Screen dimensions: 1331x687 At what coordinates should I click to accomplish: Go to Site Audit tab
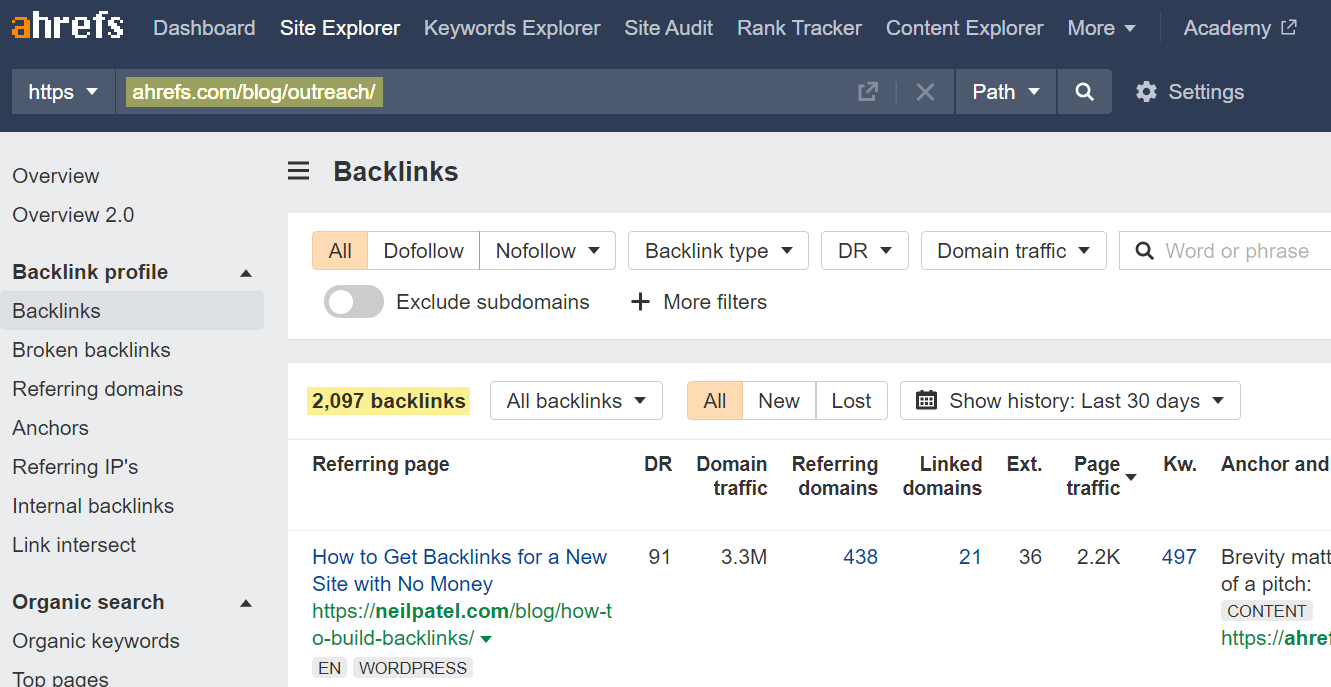668,28
